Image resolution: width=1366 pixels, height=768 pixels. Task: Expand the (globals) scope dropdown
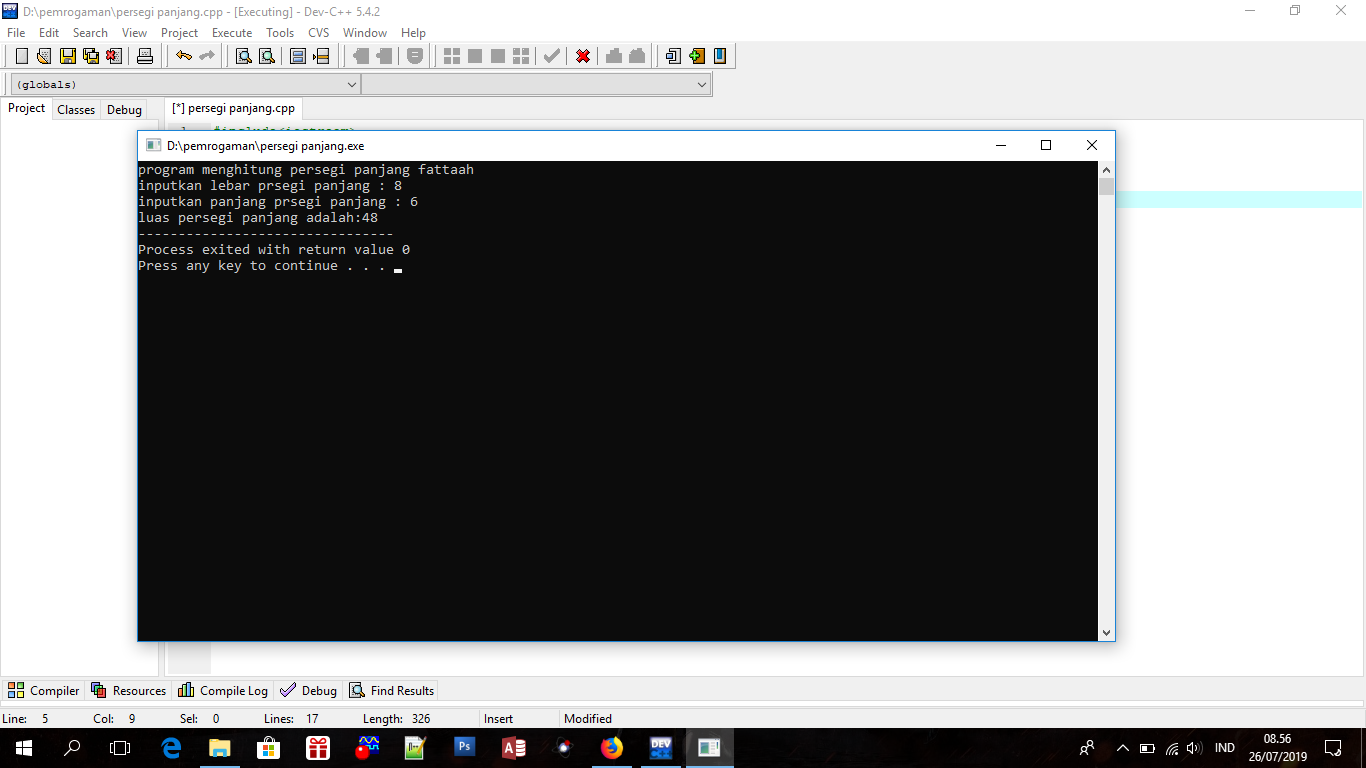351,85
